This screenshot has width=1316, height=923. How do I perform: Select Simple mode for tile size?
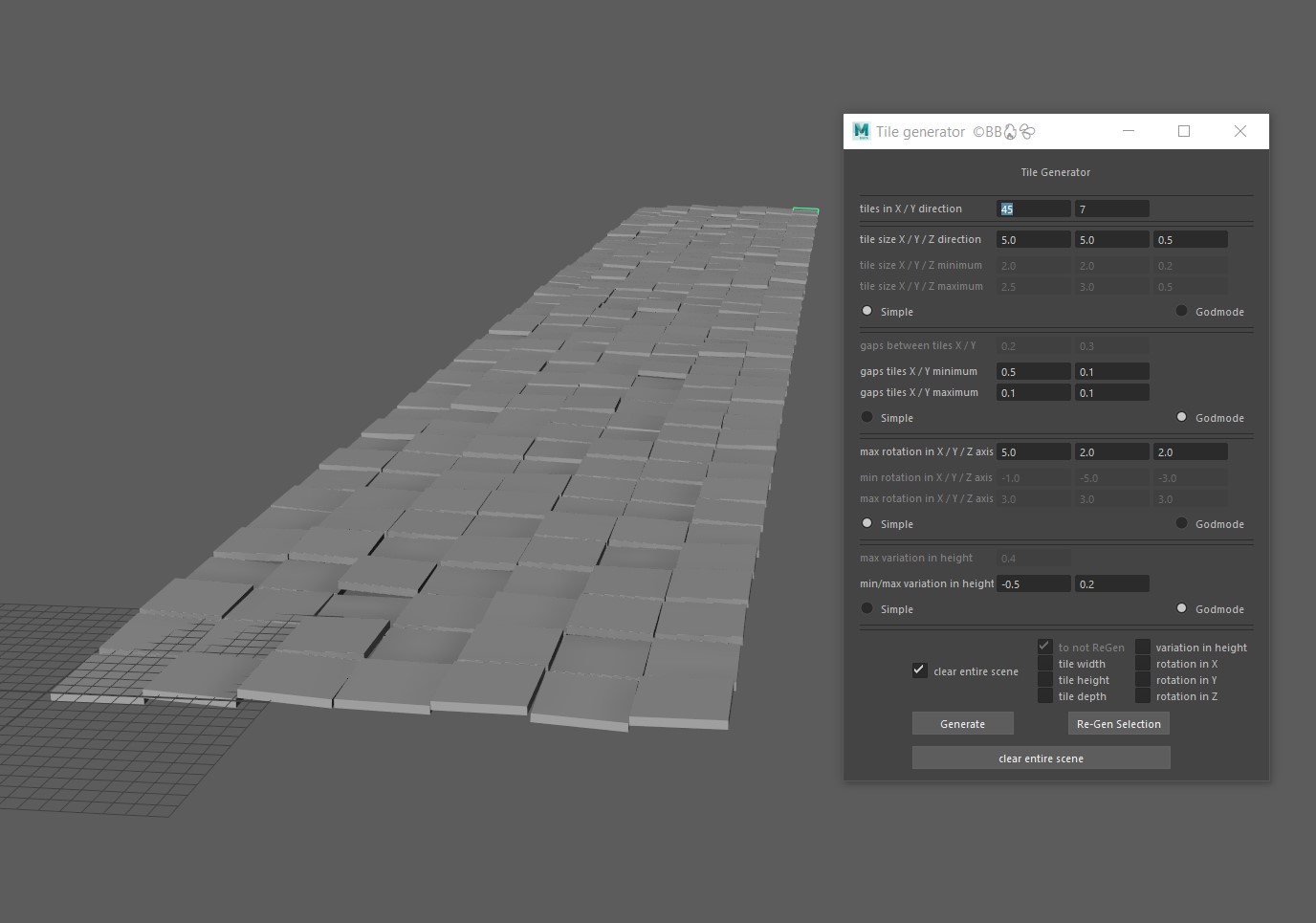coord(867,311)
